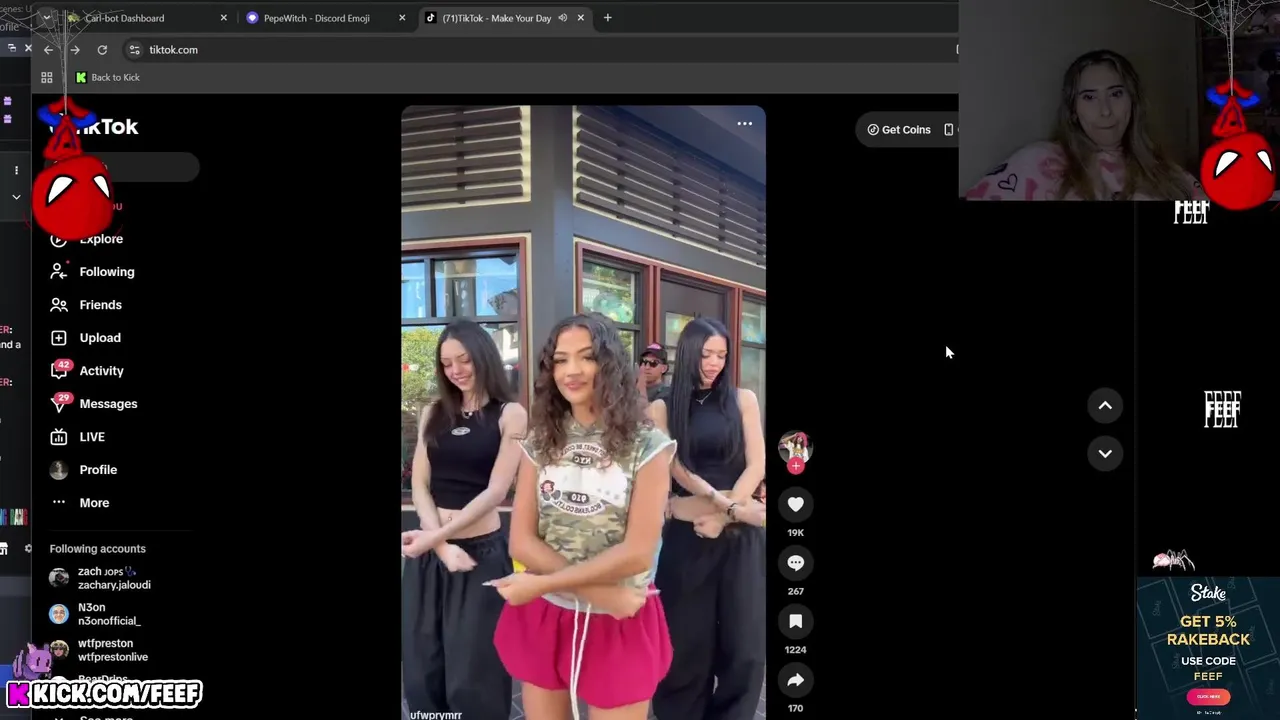Open Profile from TikTok sidebar
The width and height of the screenshot is (1280, 720).
click(x=98, y=470)
